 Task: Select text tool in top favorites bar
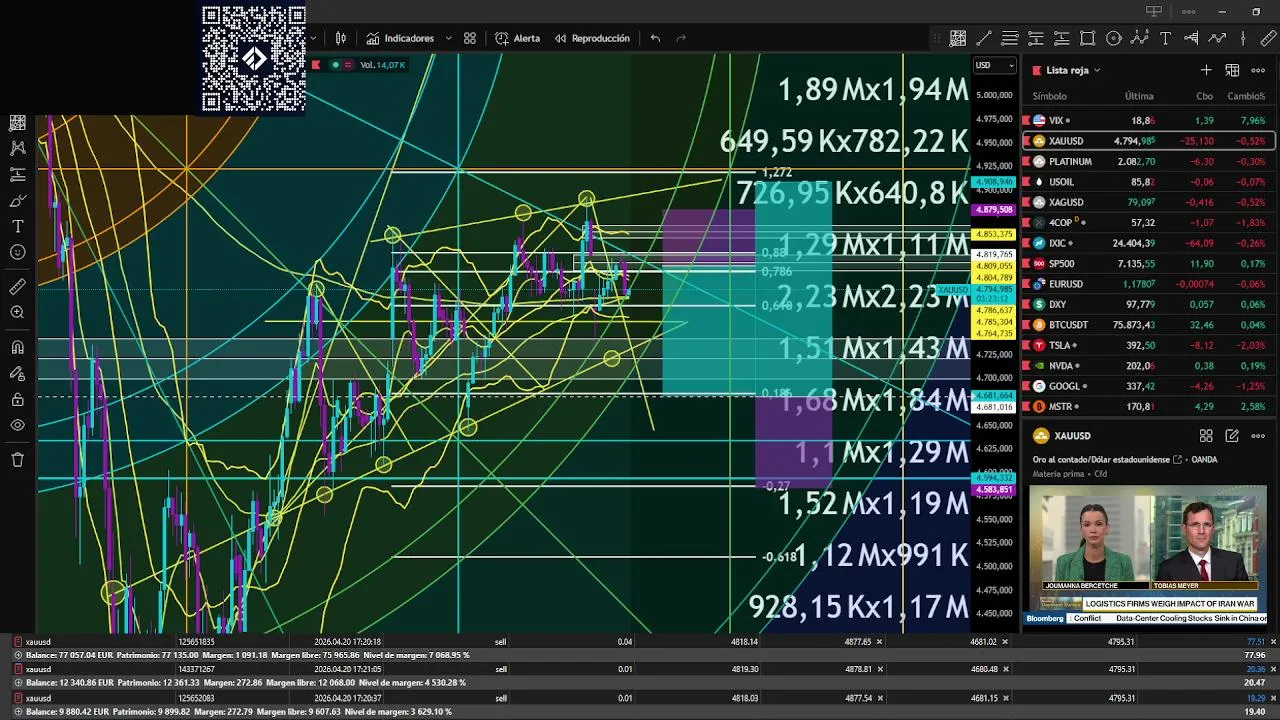coord(1166,38)
